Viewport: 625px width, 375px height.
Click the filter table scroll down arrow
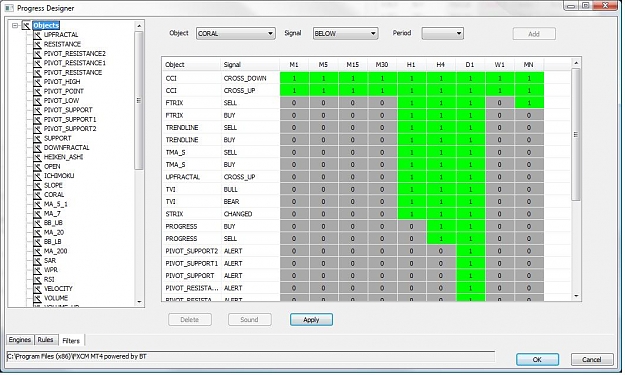click(x=576, y=296)
